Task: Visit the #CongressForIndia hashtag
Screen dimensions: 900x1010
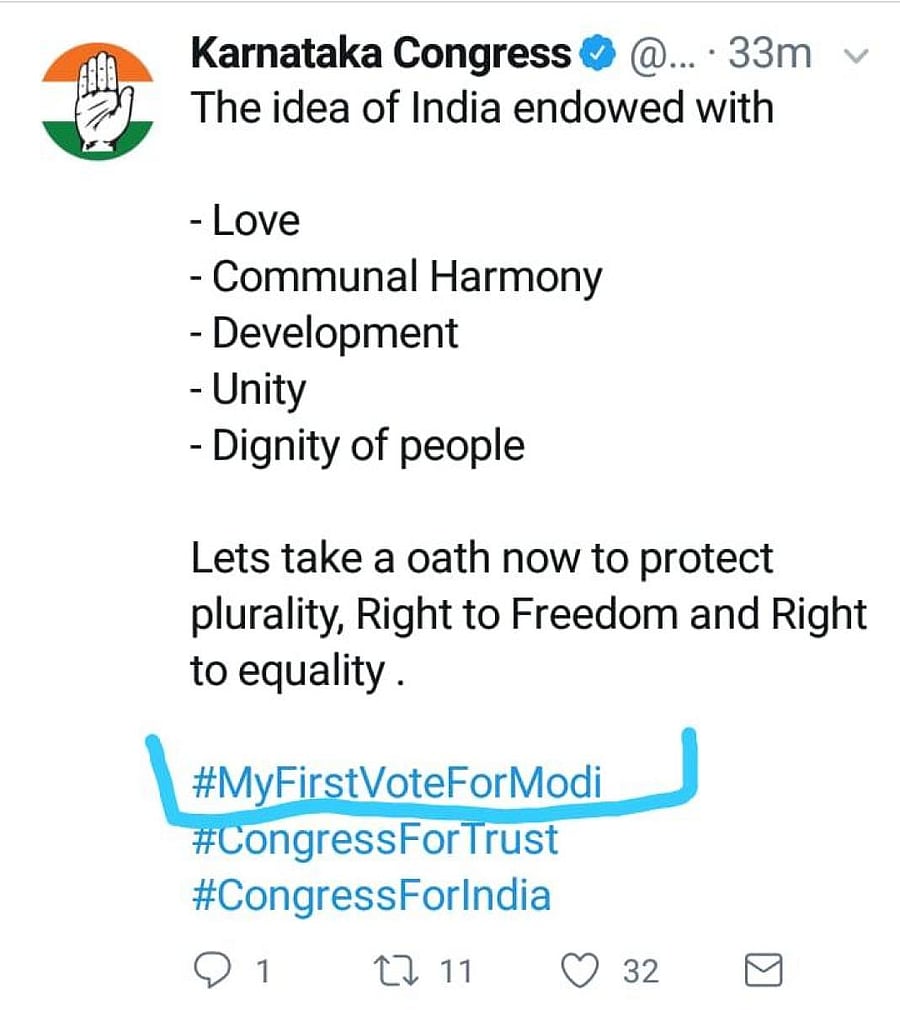Action: coord(370,894)
